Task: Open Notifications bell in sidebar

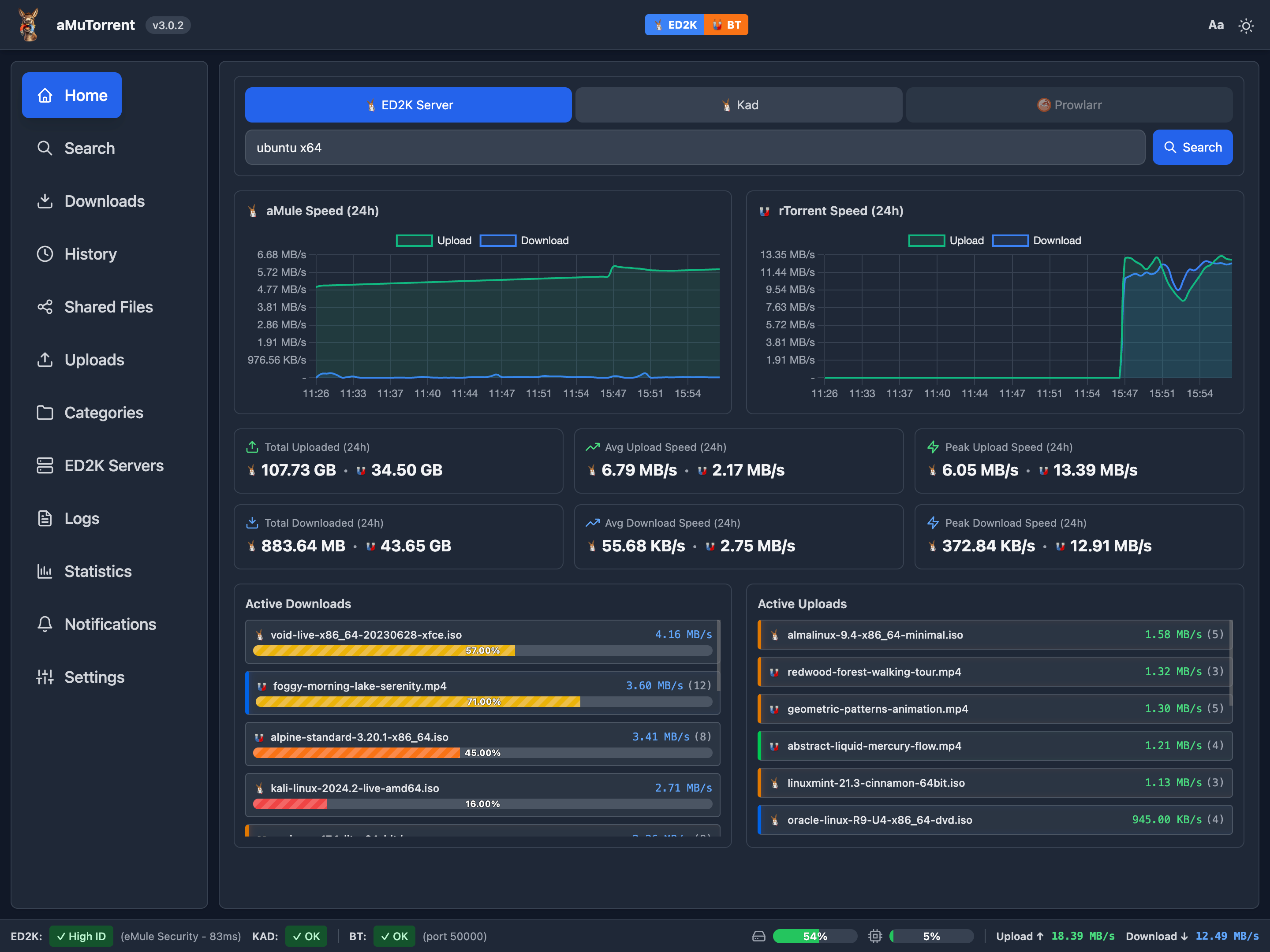Action: (x=45, y=624)
